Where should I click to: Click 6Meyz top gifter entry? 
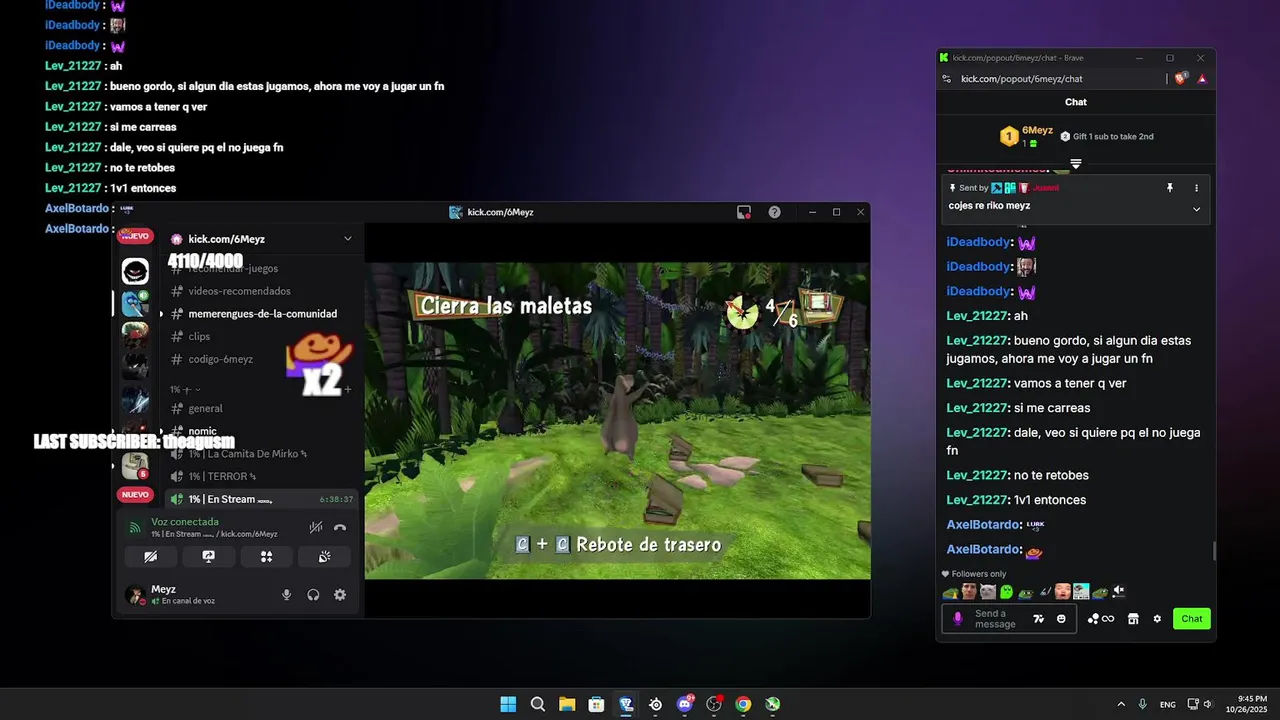coord(1026,136)
